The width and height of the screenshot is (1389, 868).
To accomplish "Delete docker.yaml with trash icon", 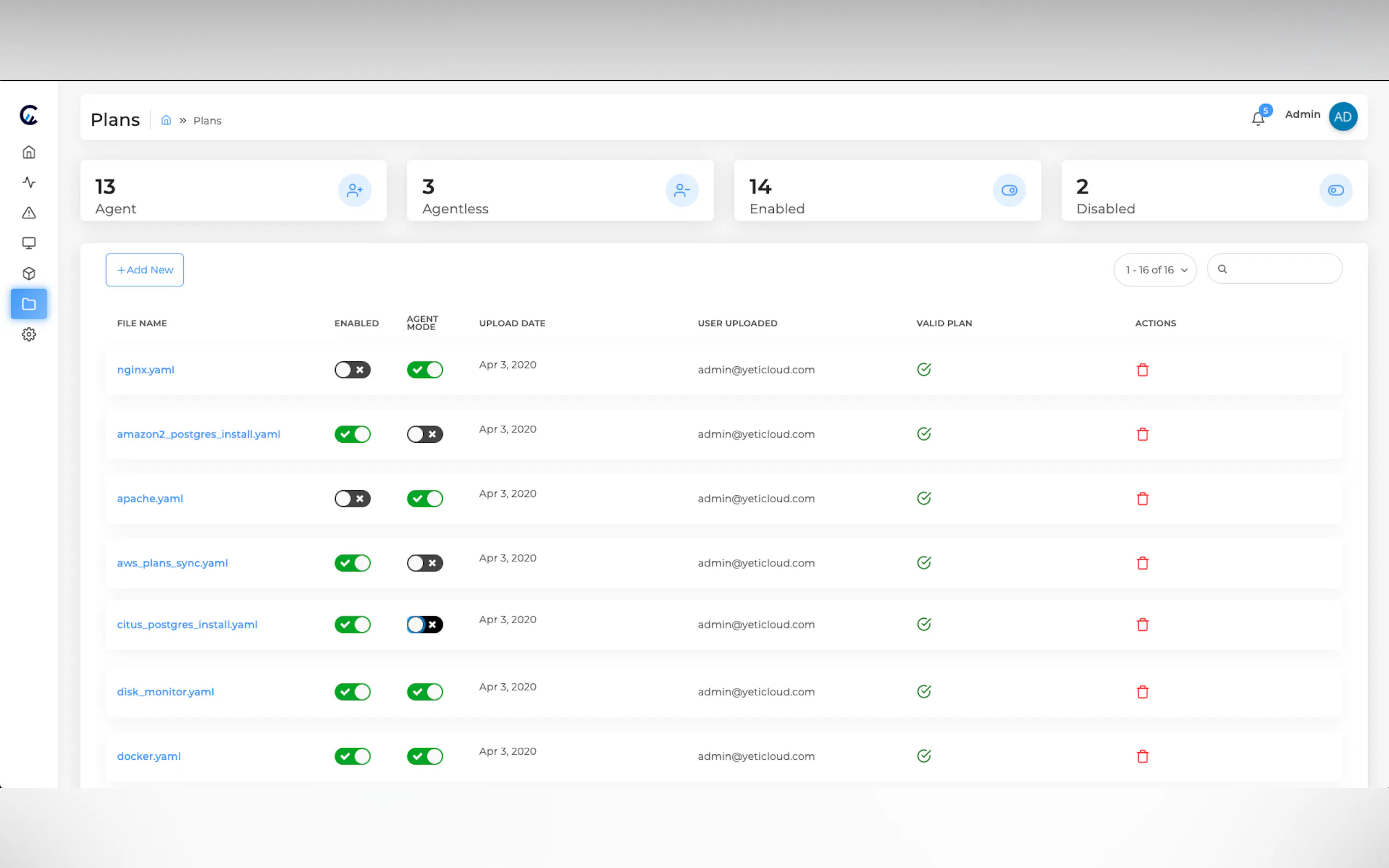I will pyautogui.click(x=1143, y=756).
